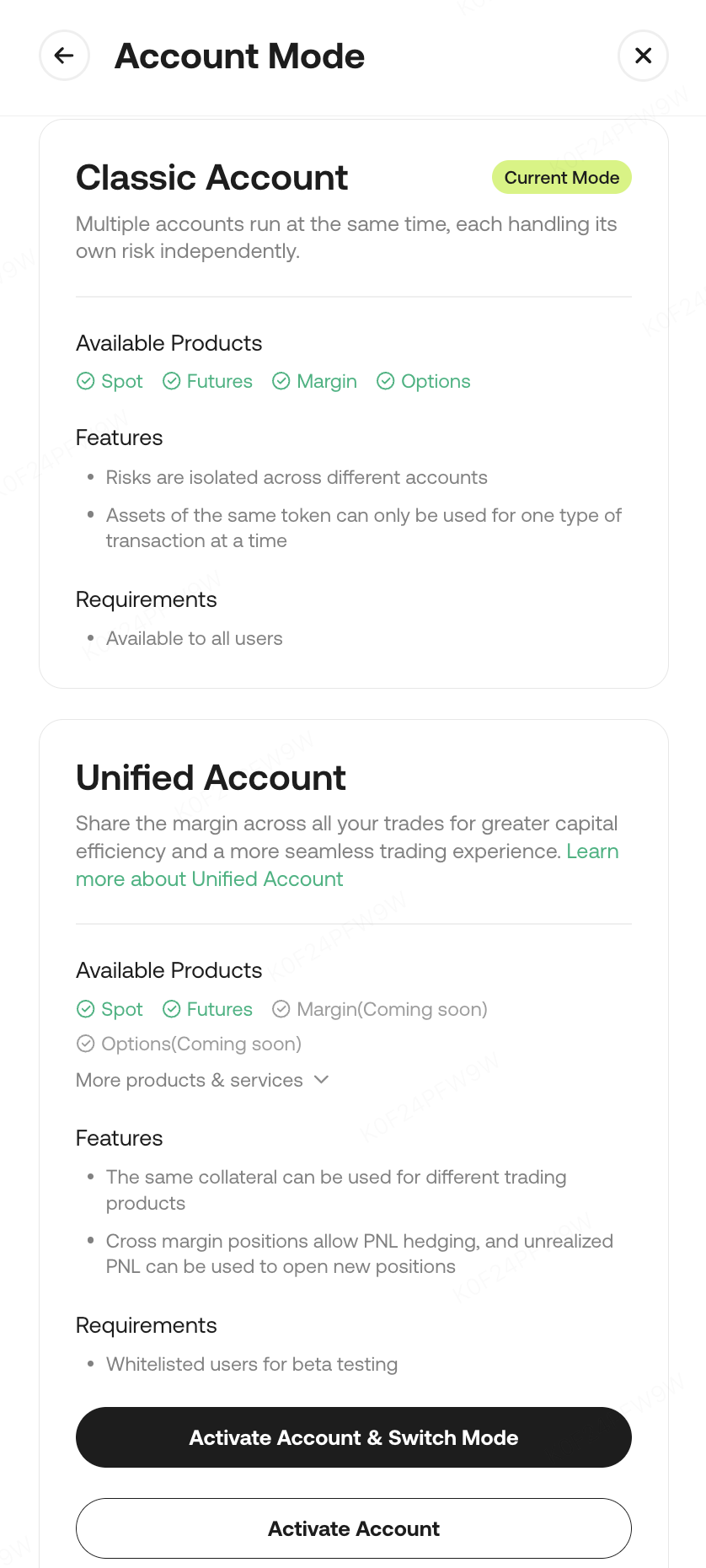Click the Margin(Coming soon) product label

click(x=392, y=1009)
